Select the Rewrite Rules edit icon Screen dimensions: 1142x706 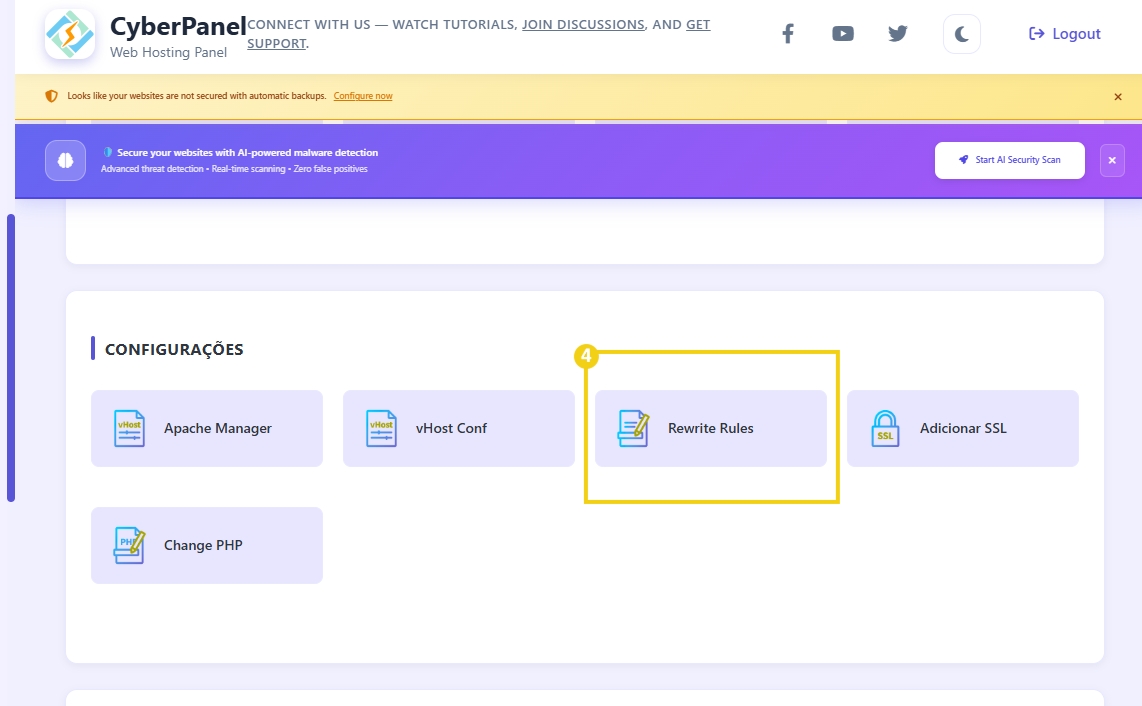tap(632, 428)
